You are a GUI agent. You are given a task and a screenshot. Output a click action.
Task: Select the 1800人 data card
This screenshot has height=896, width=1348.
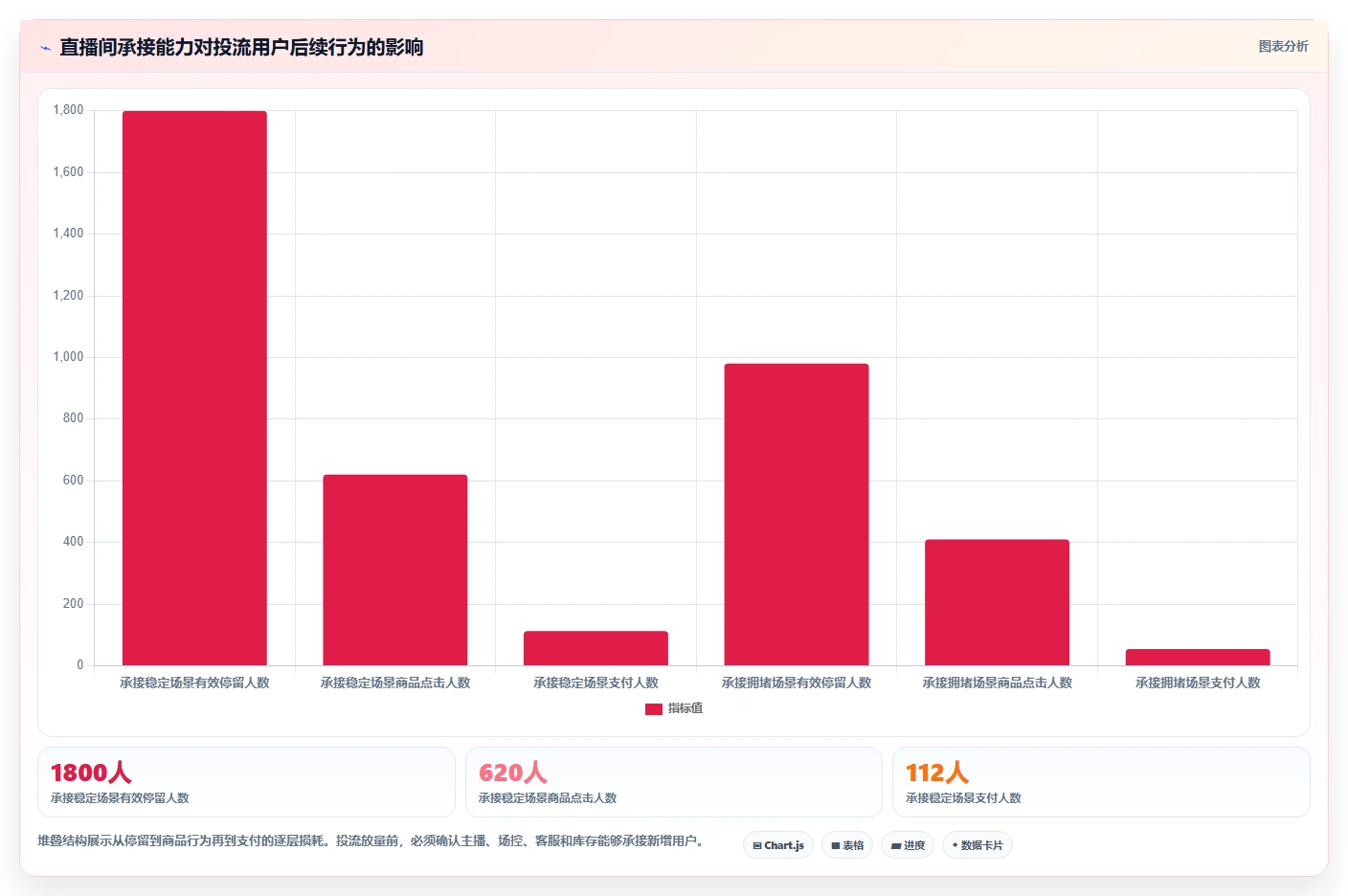[246, 782]
